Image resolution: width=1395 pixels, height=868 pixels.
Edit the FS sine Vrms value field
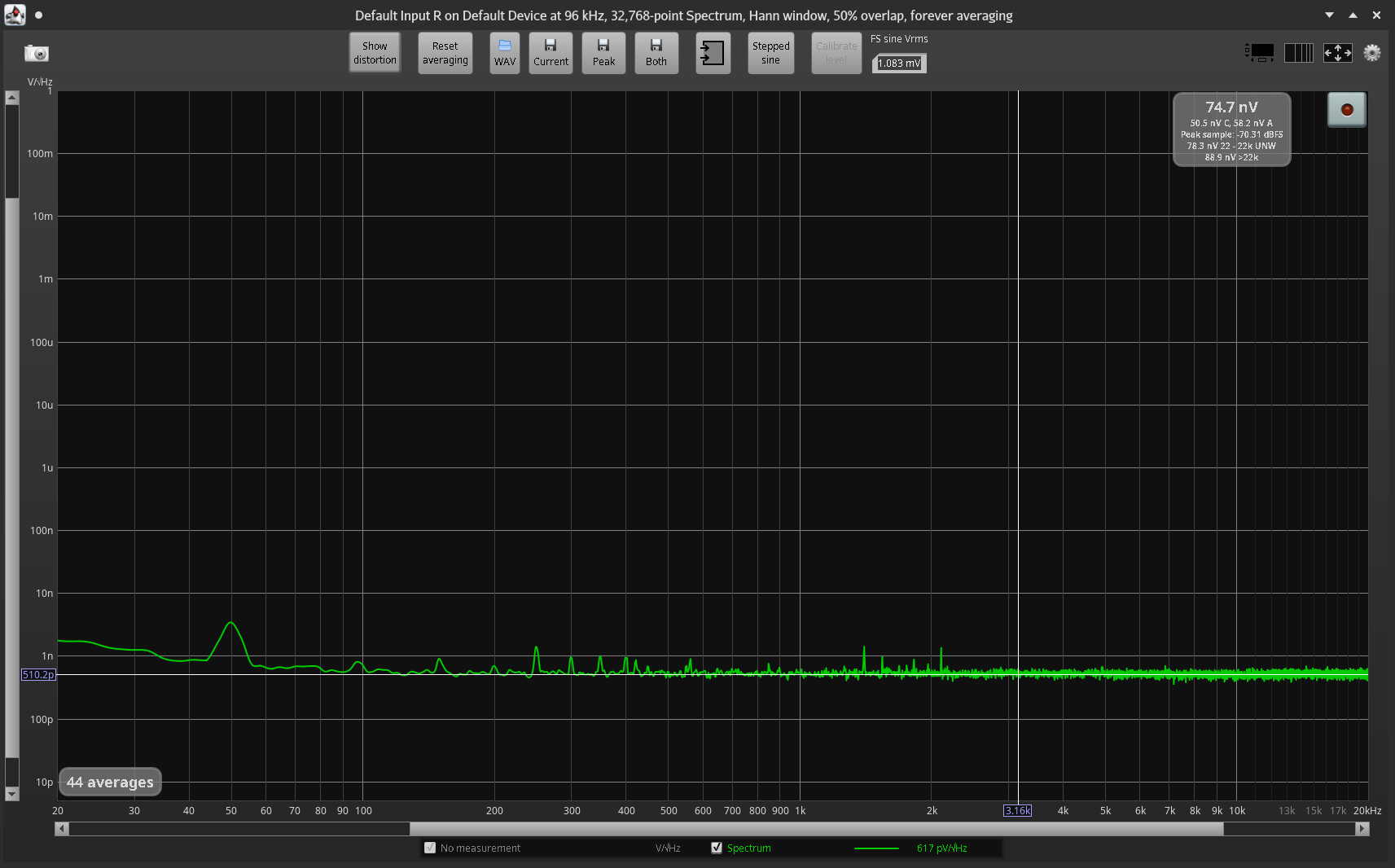(x=899, y=64)
